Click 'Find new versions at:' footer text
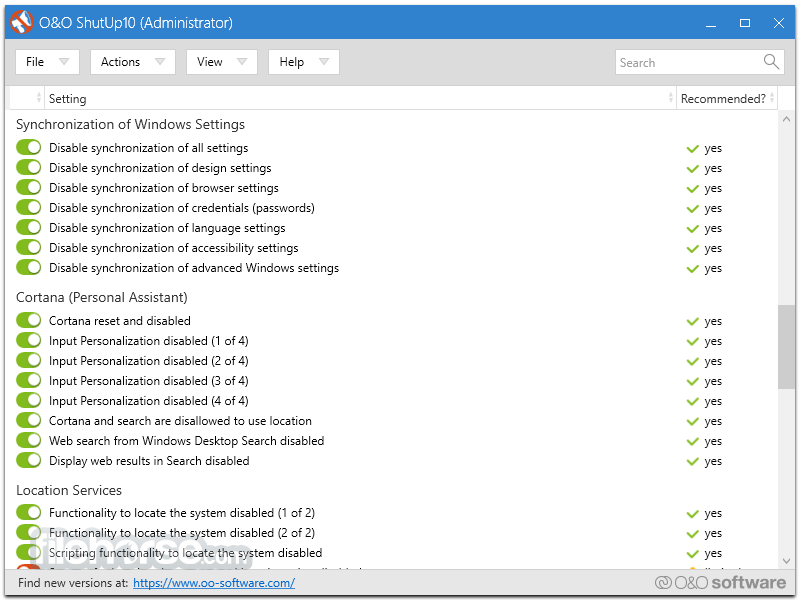 tap(73, 583)
